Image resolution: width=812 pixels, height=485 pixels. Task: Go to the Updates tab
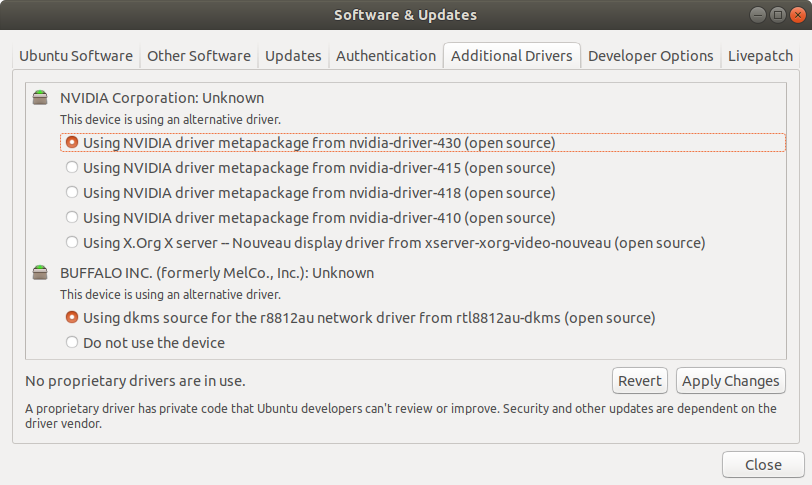(293, 56)
